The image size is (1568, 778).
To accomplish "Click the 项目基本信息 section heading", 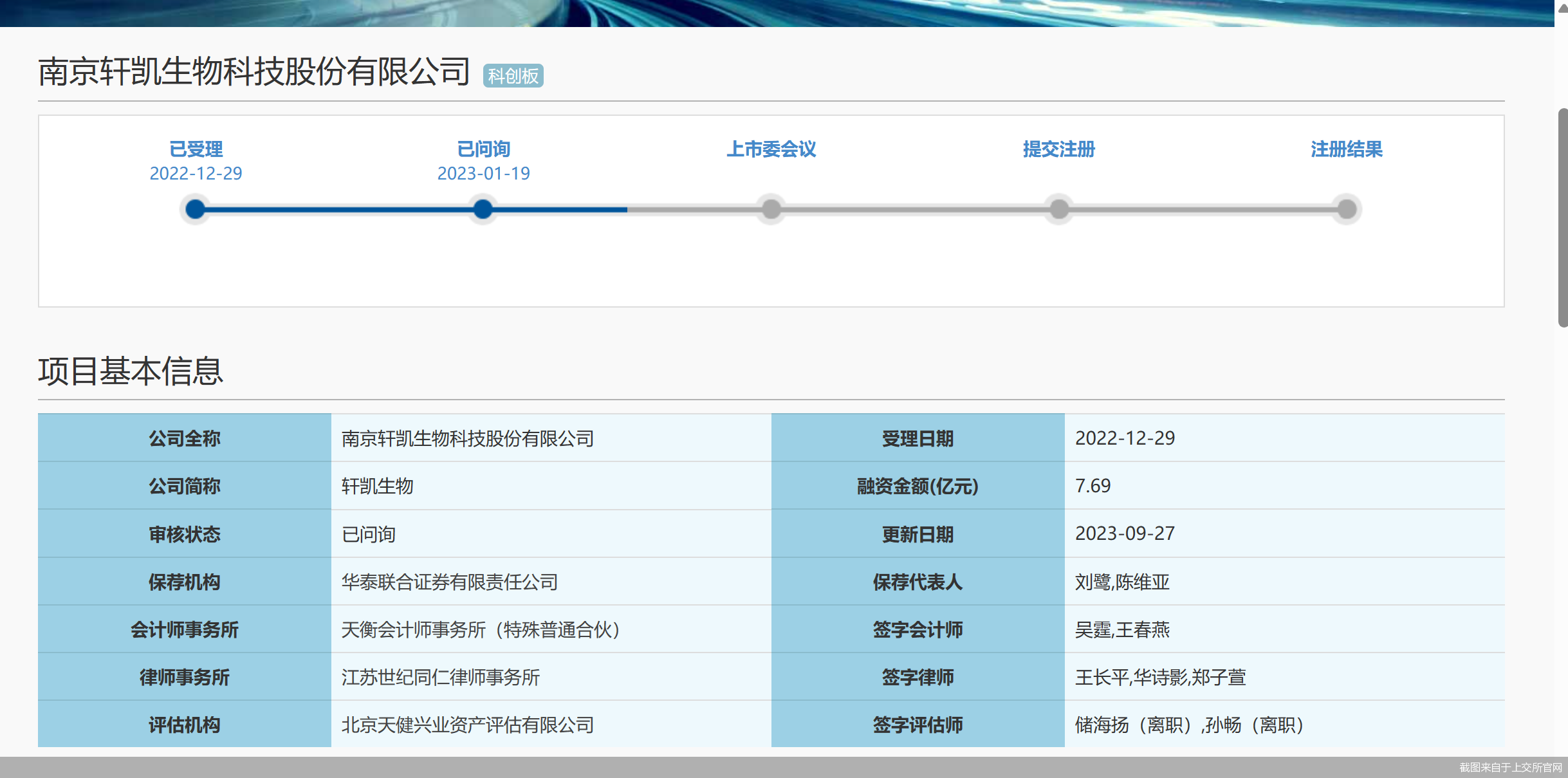I will [x=131, y=371].
